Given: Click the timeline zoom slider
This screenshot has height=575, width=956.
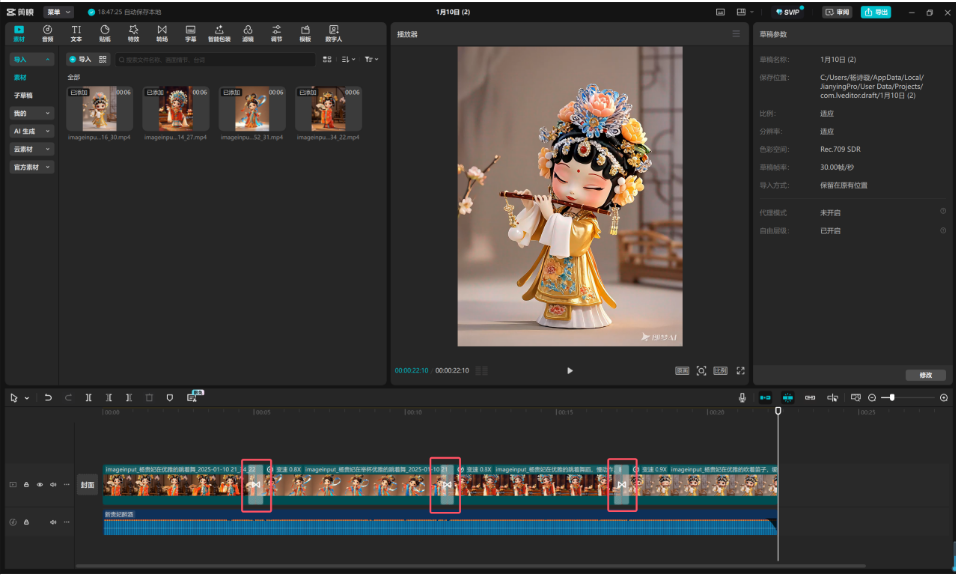Looking at the screenshot, I should click(907, 398).
